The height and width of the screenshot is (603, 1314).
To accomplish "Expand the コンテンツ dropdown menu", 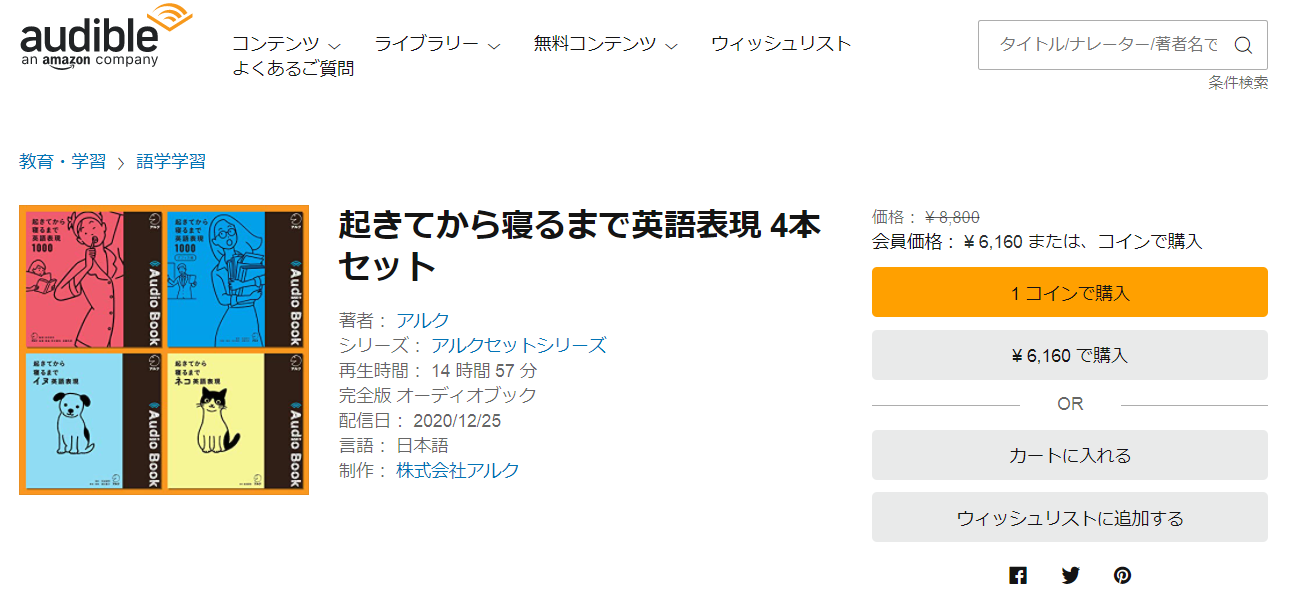I will tap(286, 44).
